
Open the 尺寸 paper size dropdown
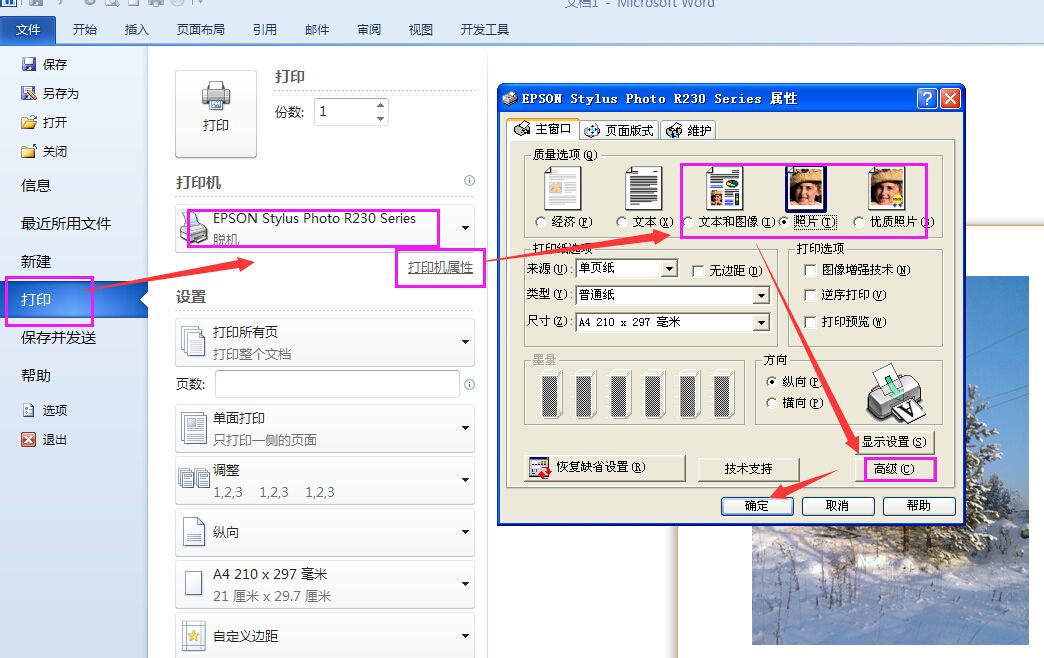pyautogui.click(x=762, y=322)
